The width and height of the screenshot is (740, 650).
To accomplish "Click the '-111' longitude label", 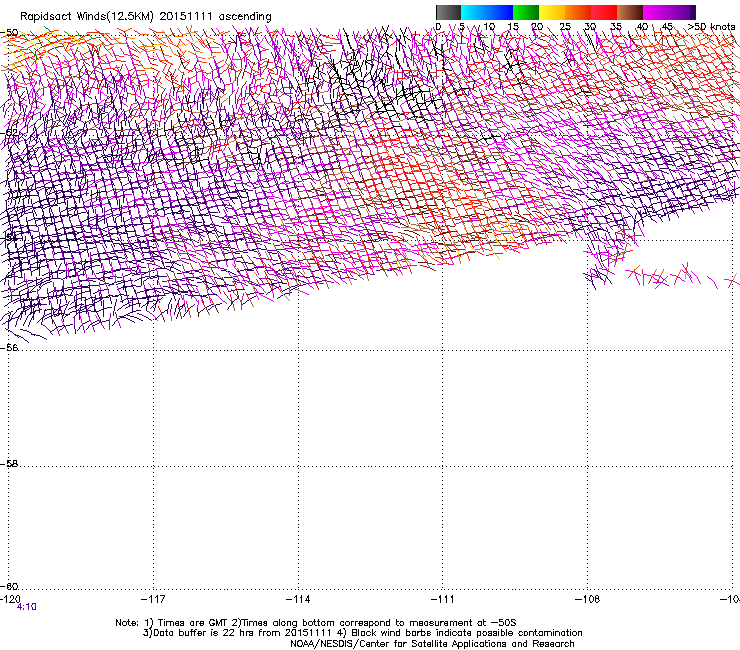I will (443, 599).
